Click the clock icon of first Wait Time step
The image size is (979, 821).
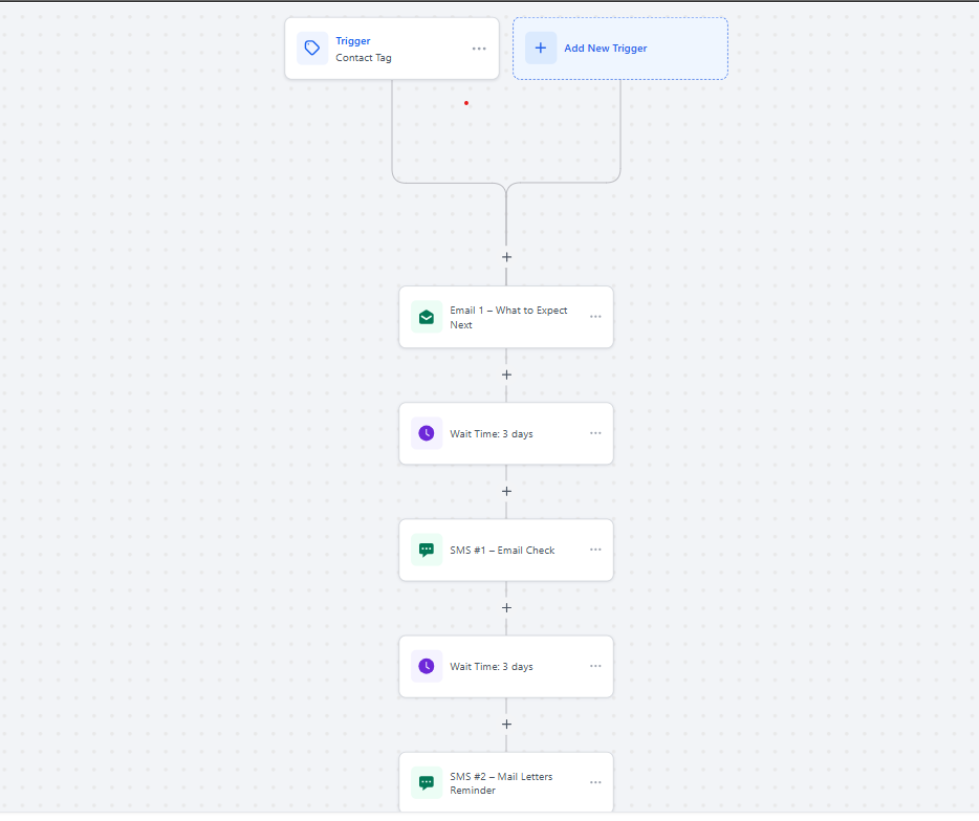click(x=426, y=433)
